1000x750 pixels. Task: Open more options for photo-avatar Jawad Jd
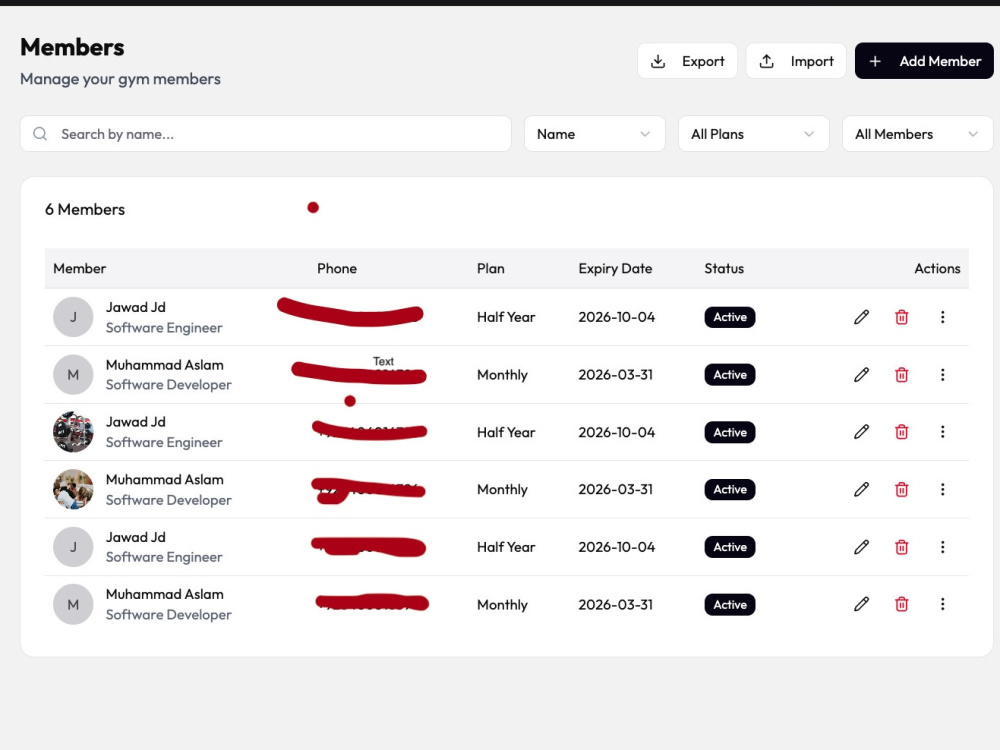[x=942, y=432]
